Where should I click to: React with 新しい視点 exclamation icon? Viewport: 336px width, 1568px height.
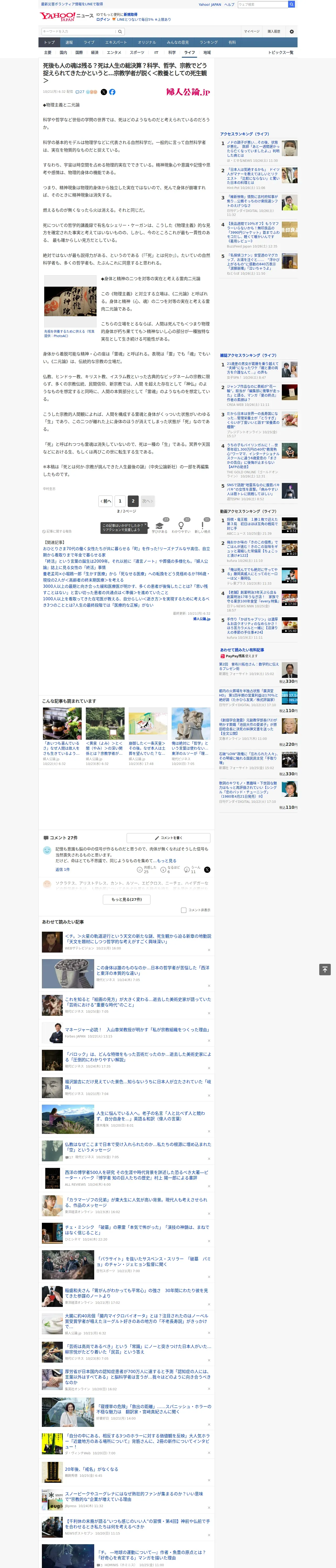pos(203,526)
